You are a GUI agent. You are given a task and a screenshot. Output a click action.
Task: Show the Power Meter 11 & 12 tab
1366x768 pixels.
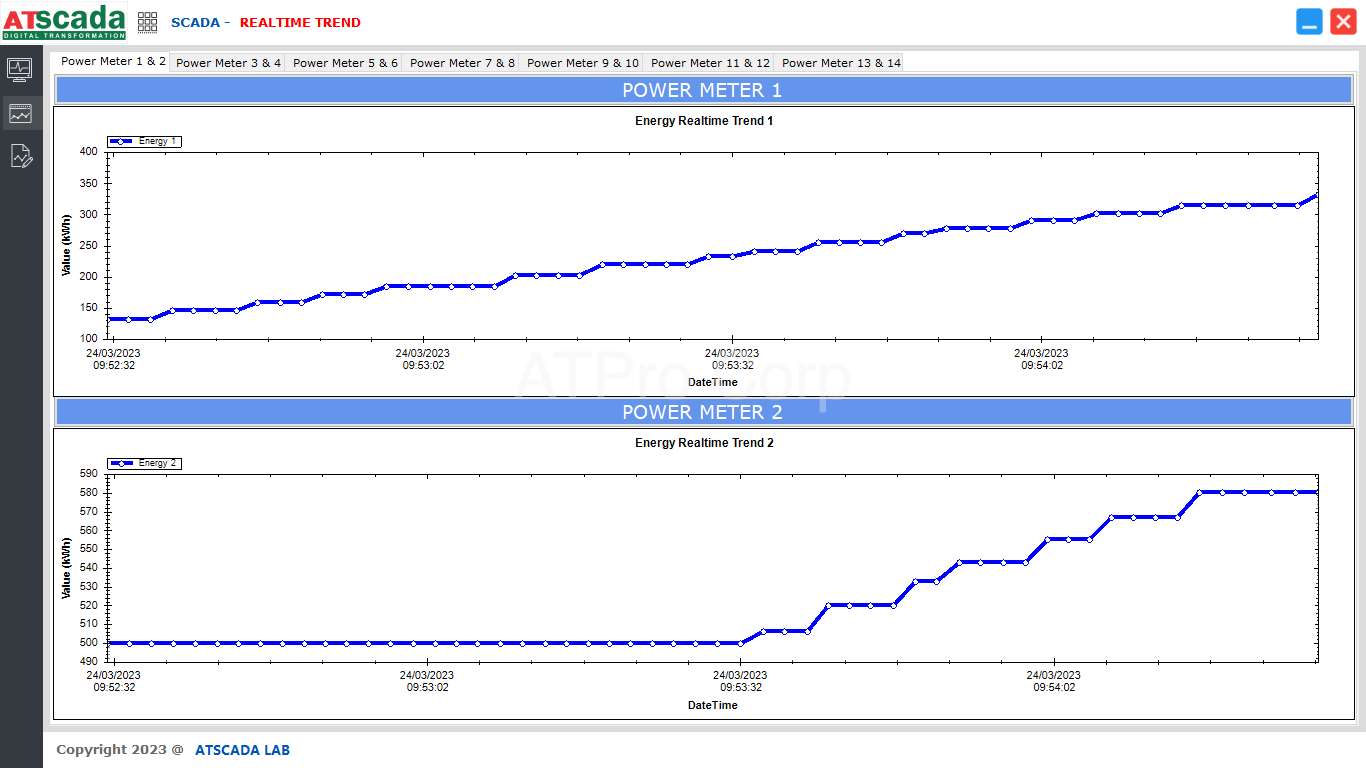click(710, 63)
